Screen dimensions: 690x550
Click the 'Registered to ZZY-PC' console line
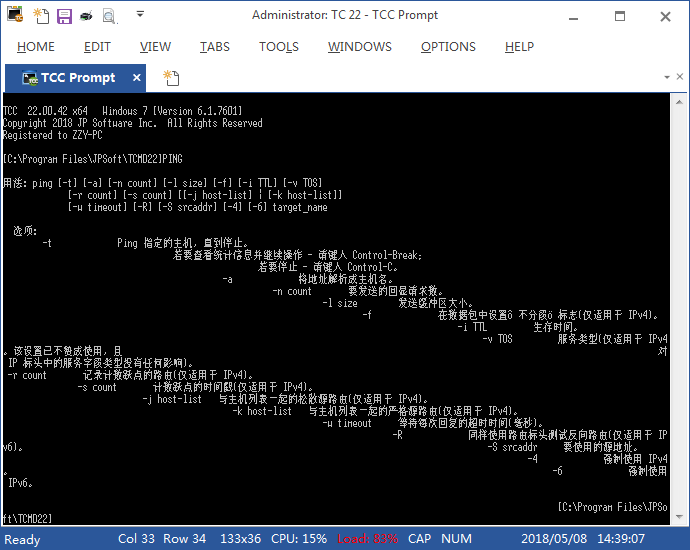(52, 135)
